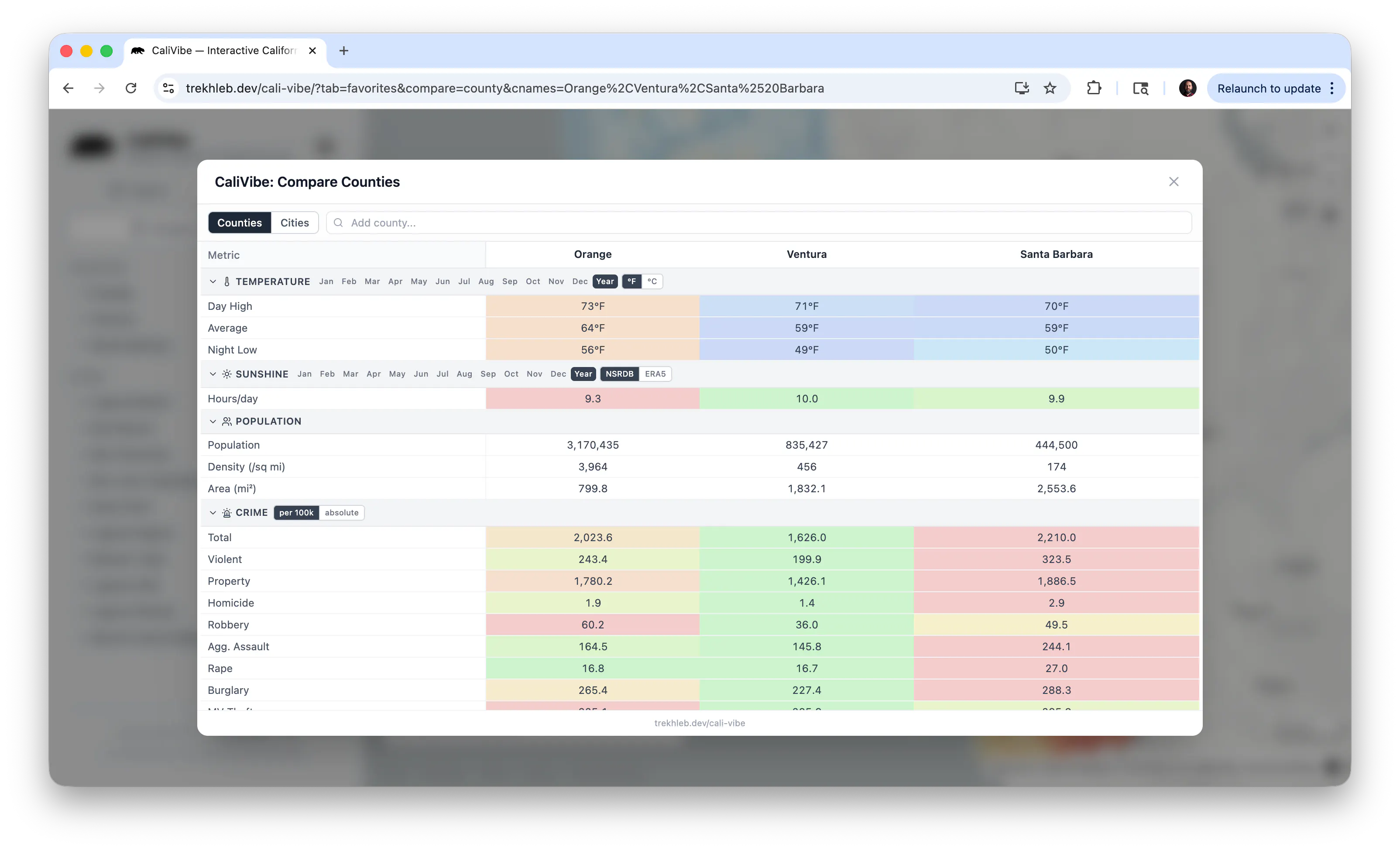Select Feb in Sunshine months

tap(327, 374)
